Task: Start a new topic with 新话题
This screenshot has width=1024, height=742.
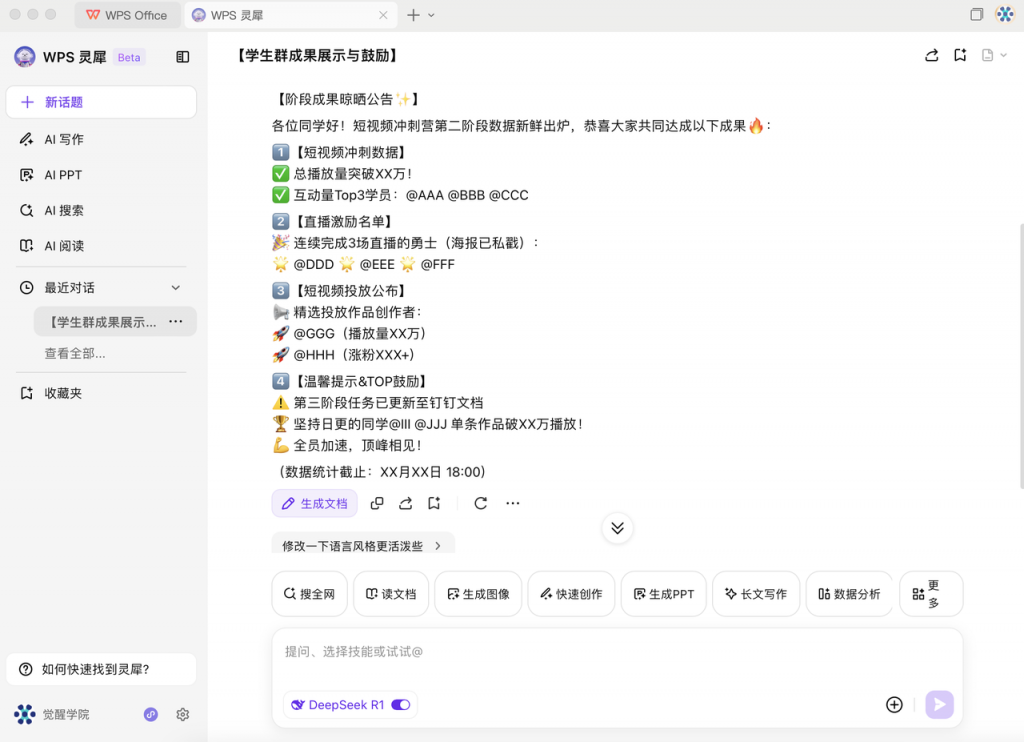Action: point(101,102)
